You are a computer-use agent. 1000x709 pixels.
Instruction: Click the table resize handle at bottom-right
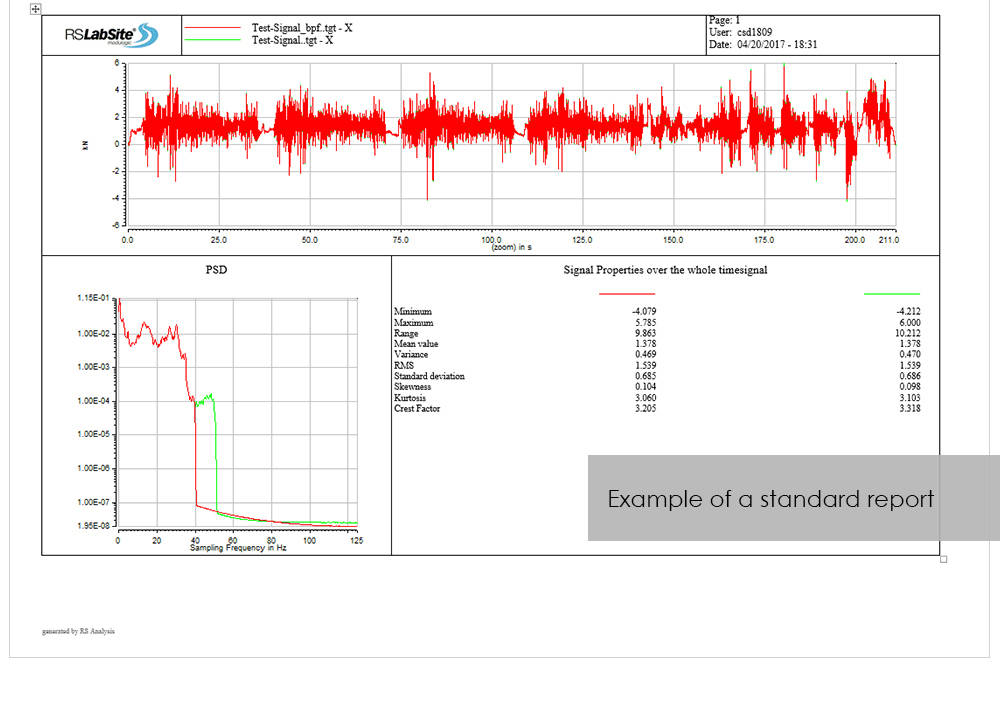click(943, 559)
